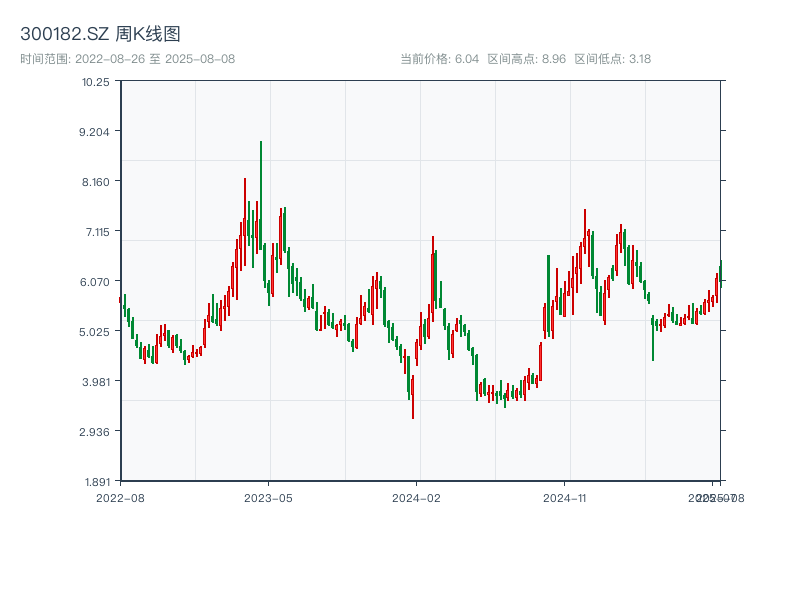
Task: Click the y-axis value 2.936
Action: [94, 432]
